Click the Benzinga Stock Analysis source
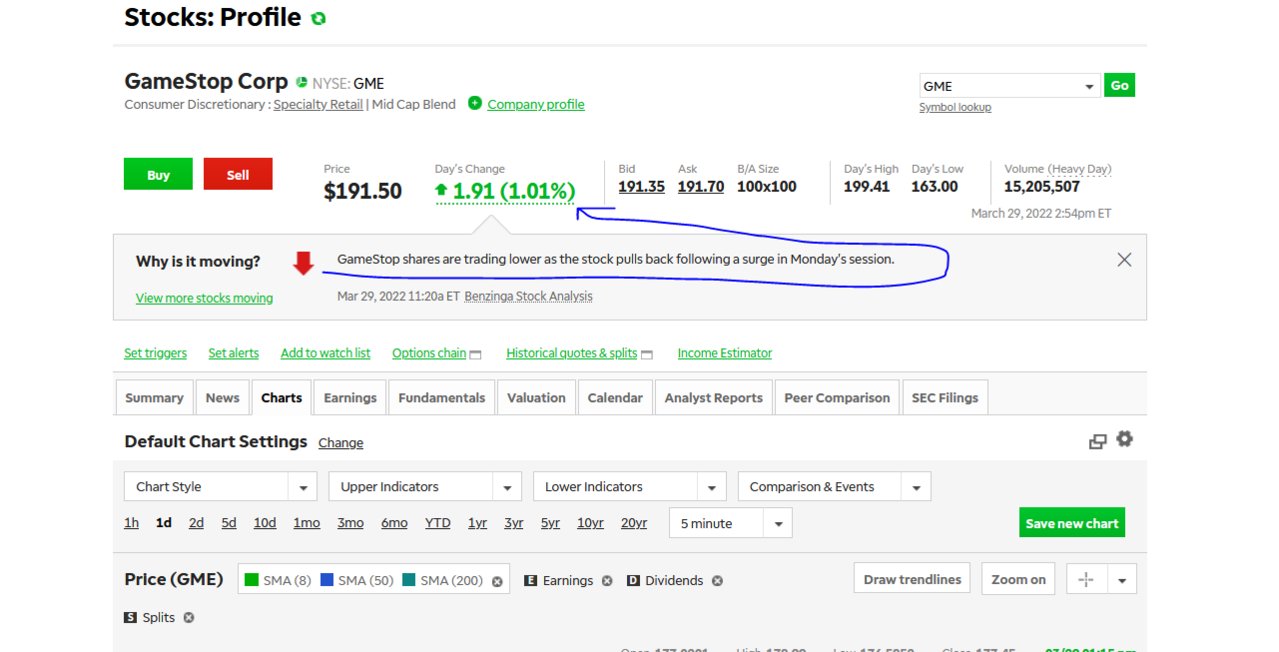 pos(529,296)
